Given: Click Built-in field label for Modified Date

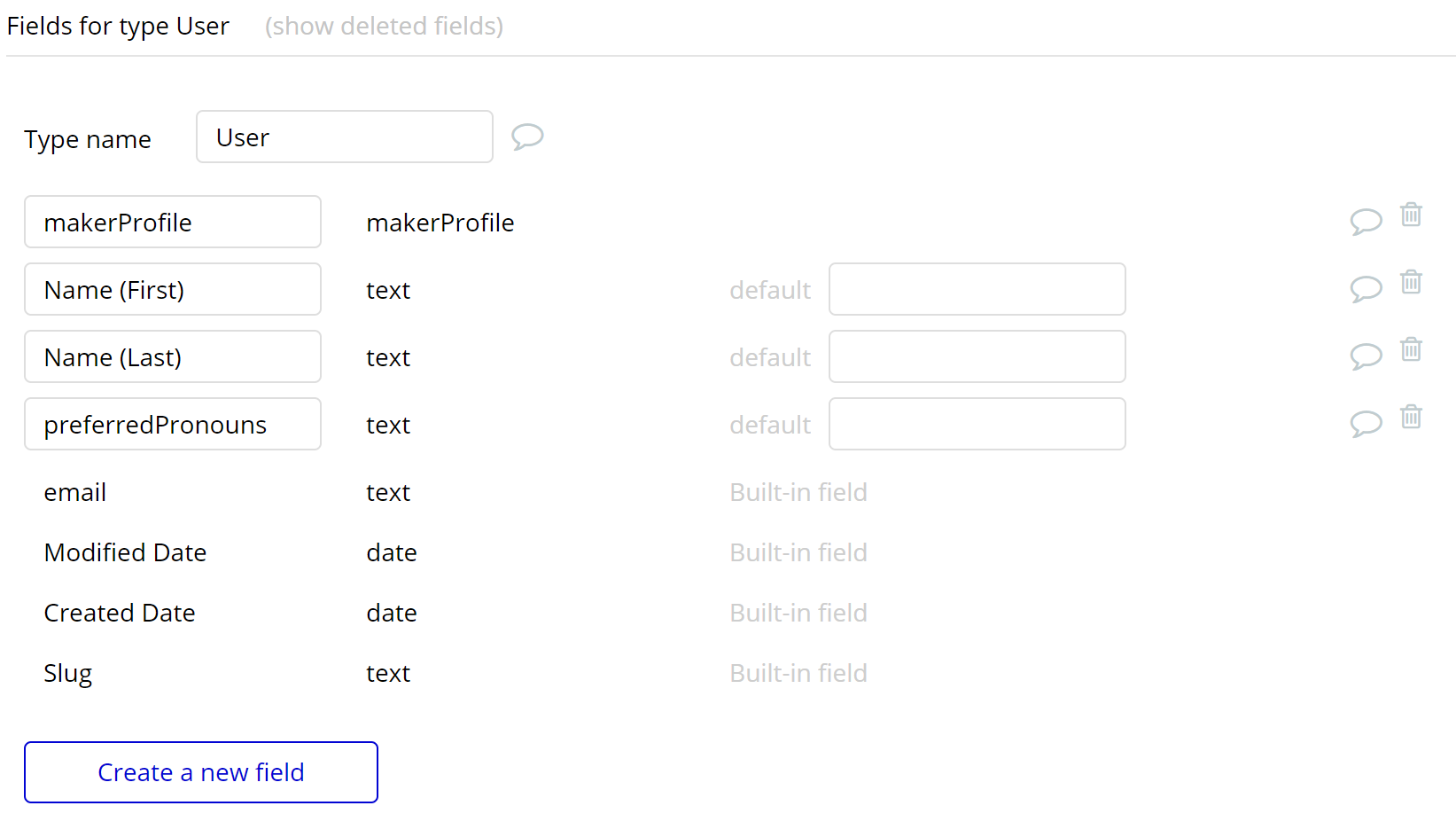Looking at the screenshot, I should point(798,552).
